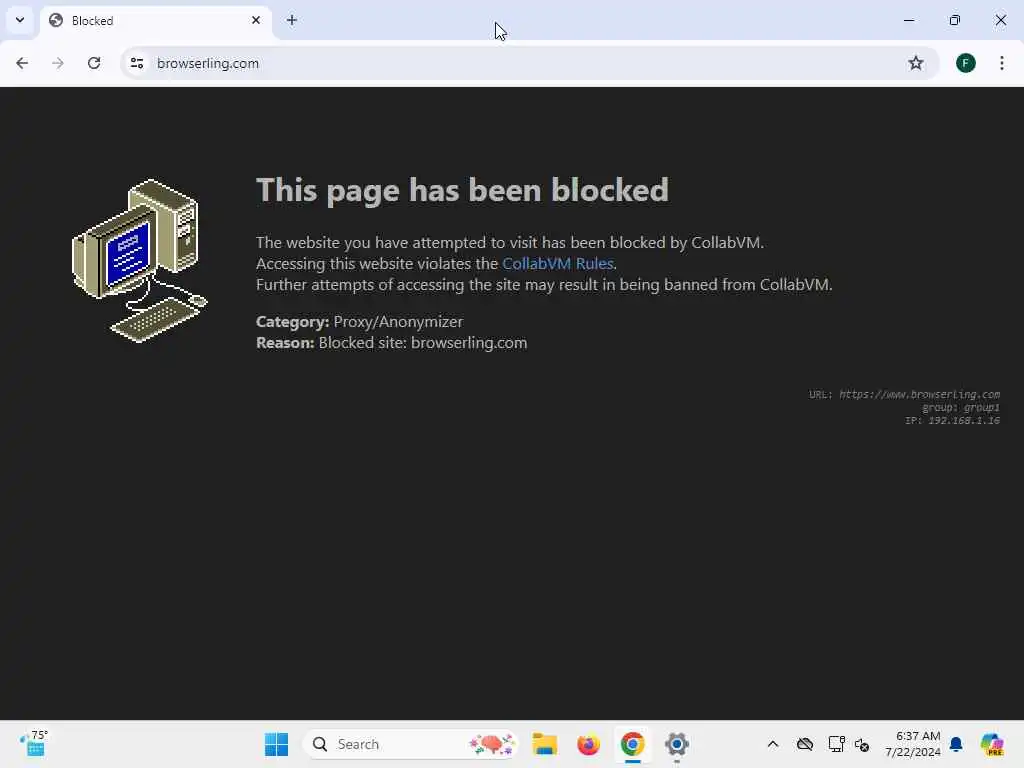Launch Firefox from the taskbar
This screenshot has width=1024, height=768.
(x=588, y=744)
